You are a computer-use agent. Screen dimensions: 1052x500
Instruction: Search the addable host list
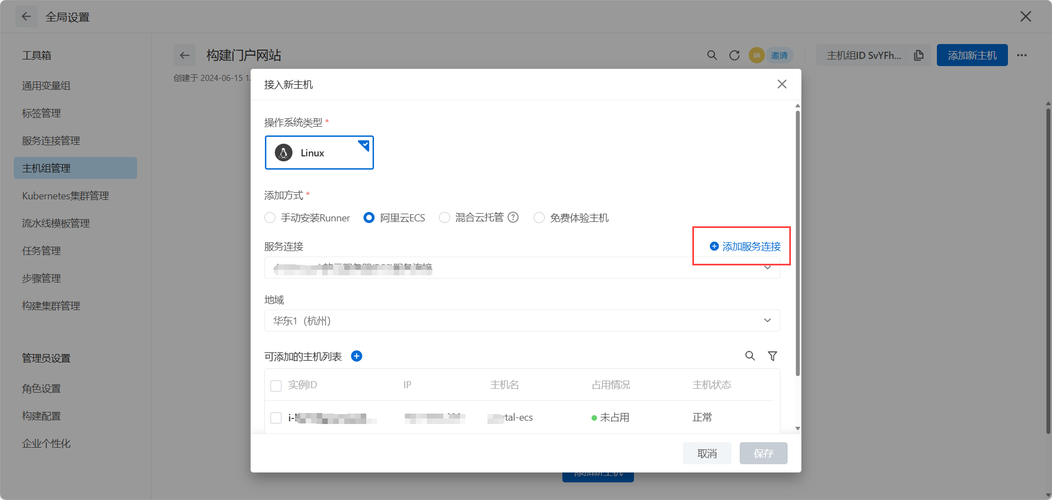[x=750, y=356]
